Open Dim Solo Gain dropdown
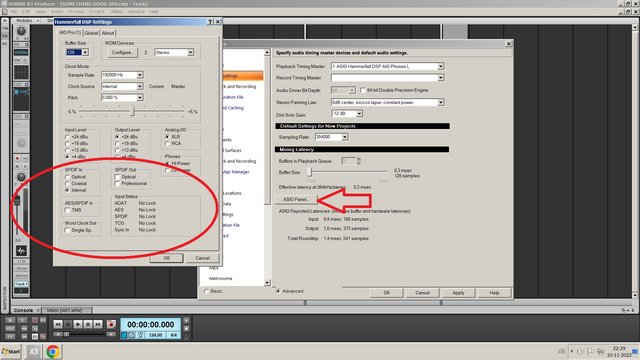The width and height of the screenshot is (640, 360). (359, 113)
